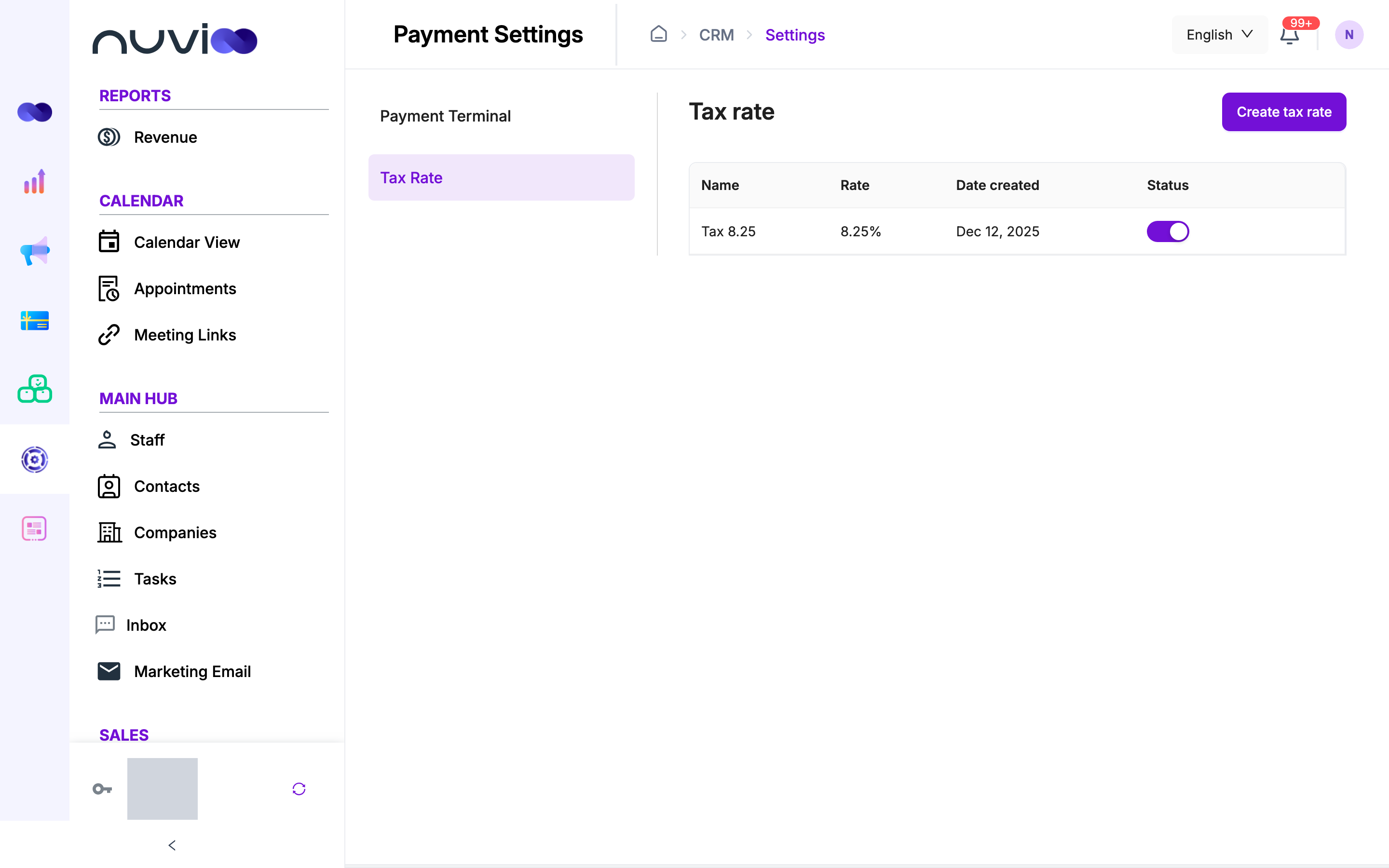Click the 'Dec 12, 2025' date cell
This screenshot has width=1389, height=868.
pos(997,231)
